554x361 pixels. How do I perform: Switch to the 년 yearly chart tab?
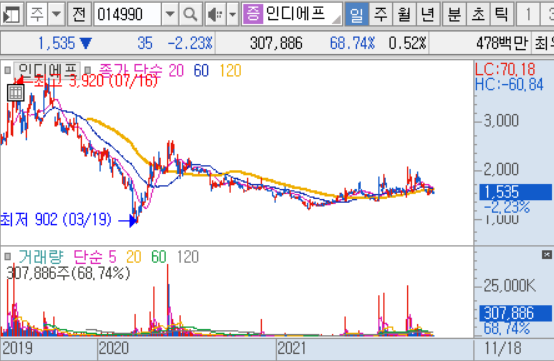[428, 14]
